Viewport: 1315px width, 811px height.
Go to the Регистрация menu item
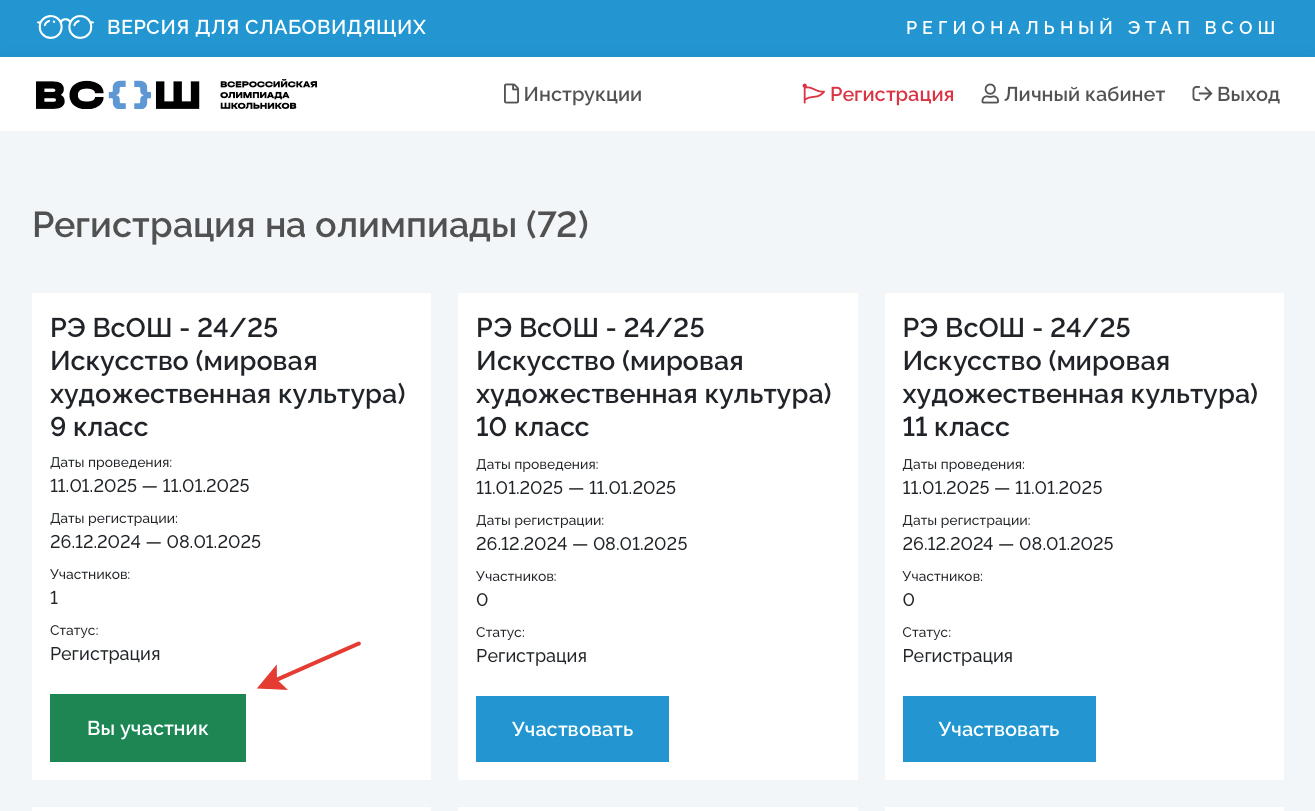(891, 95)
